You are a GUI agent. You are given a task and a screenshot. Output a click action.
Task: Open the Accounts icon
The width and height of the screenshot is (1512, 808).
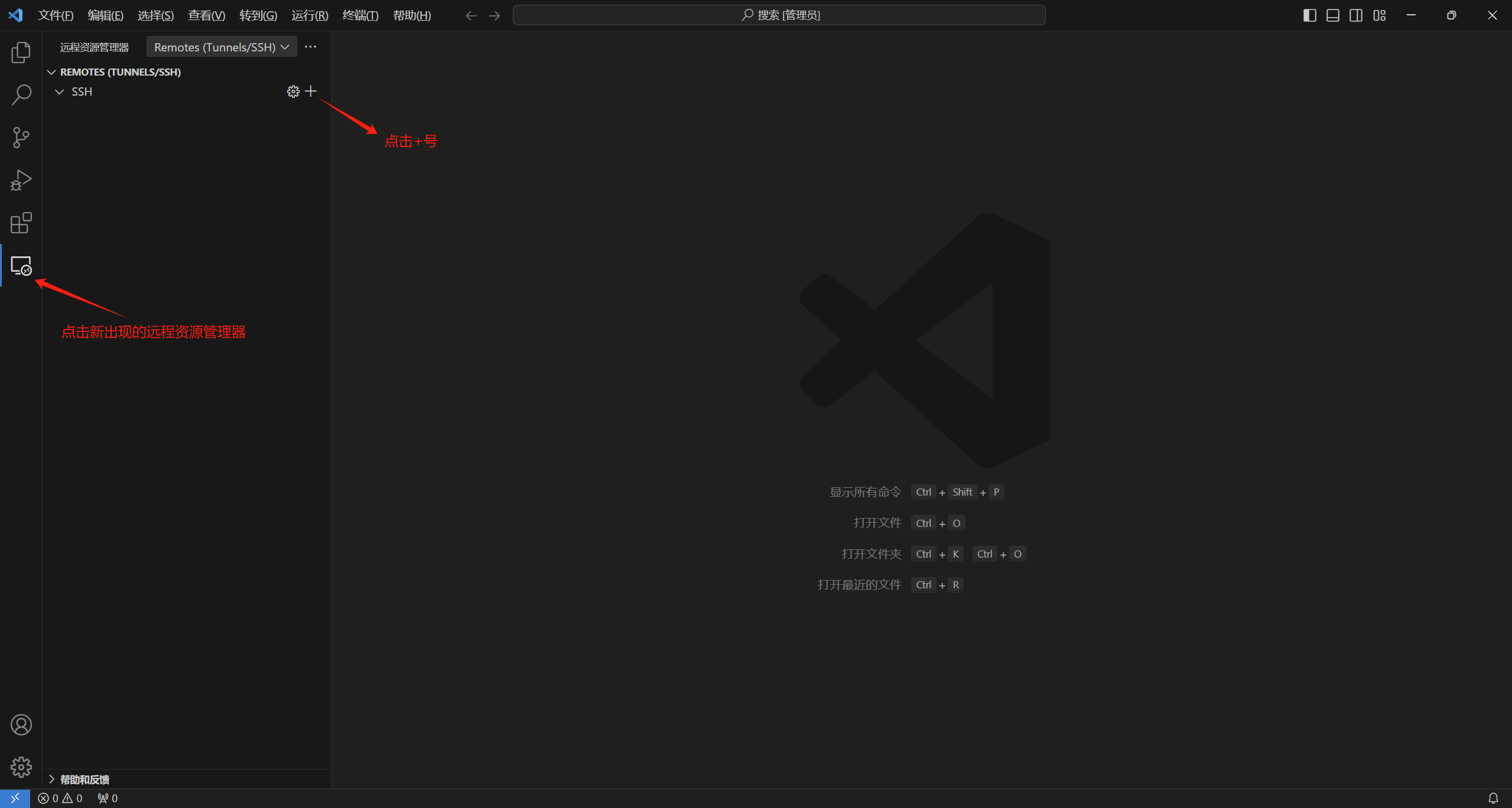pyautogui.click(x=21, y=725)
